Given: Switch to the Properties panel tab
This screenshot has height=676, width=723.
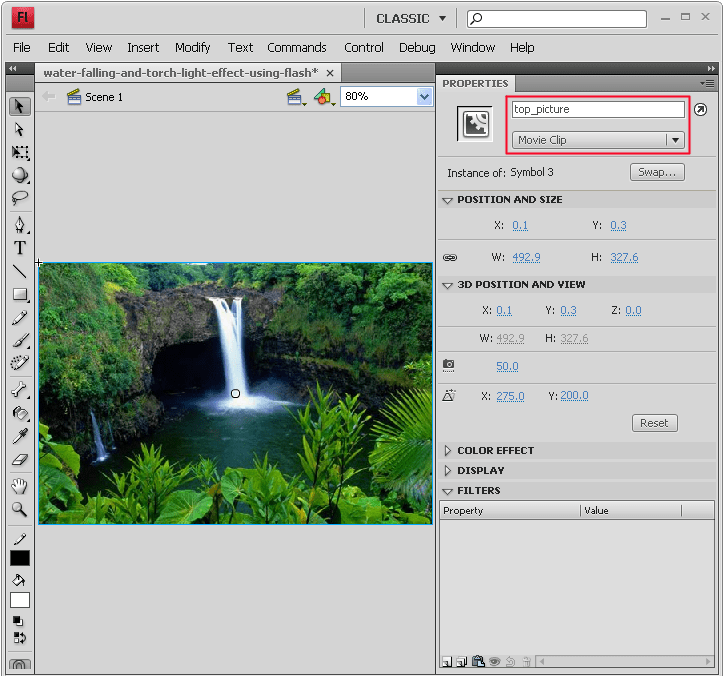Looking at the screenshot, I should (475, 83).
